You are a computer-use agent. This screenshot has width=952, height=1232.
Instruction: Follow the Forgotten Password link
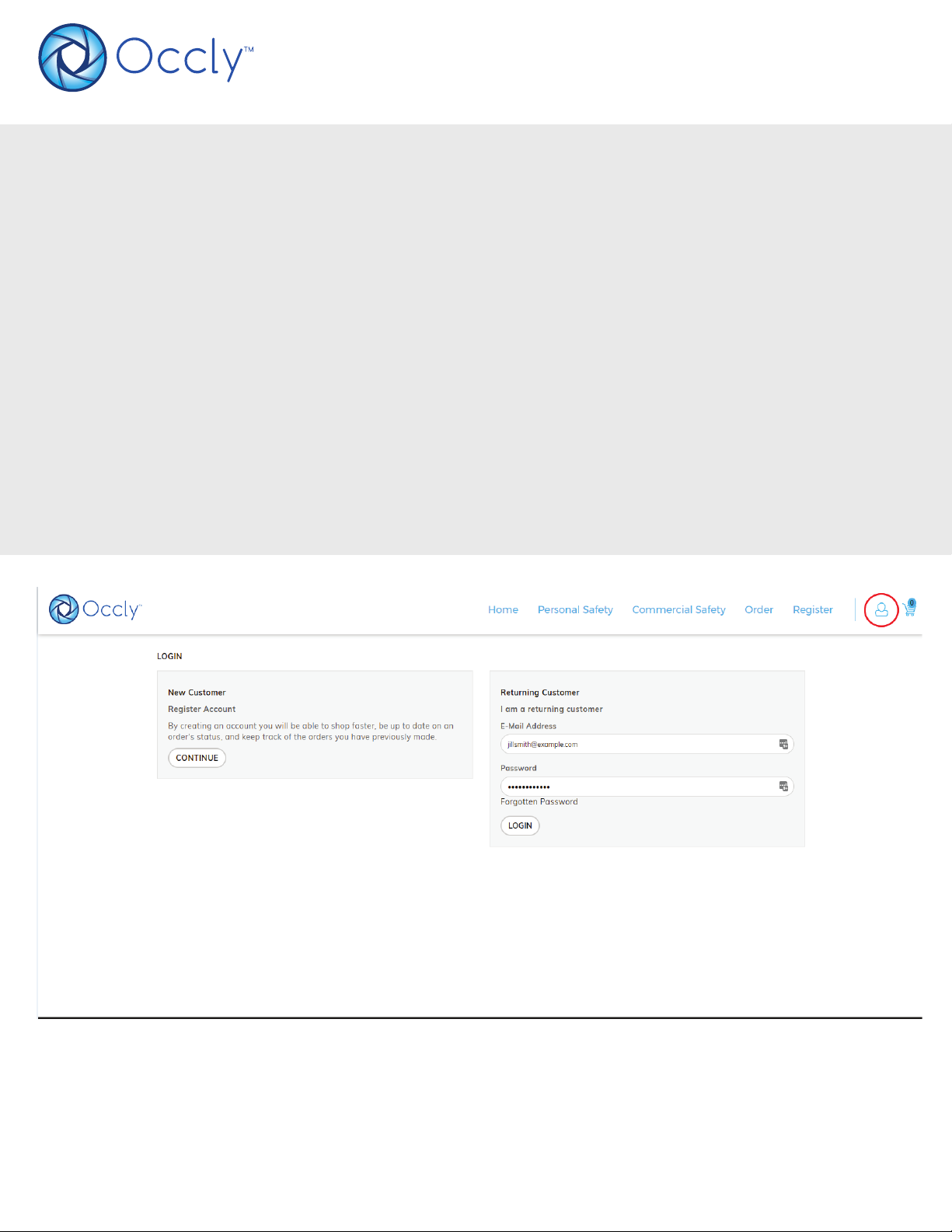tap(539, 802)
